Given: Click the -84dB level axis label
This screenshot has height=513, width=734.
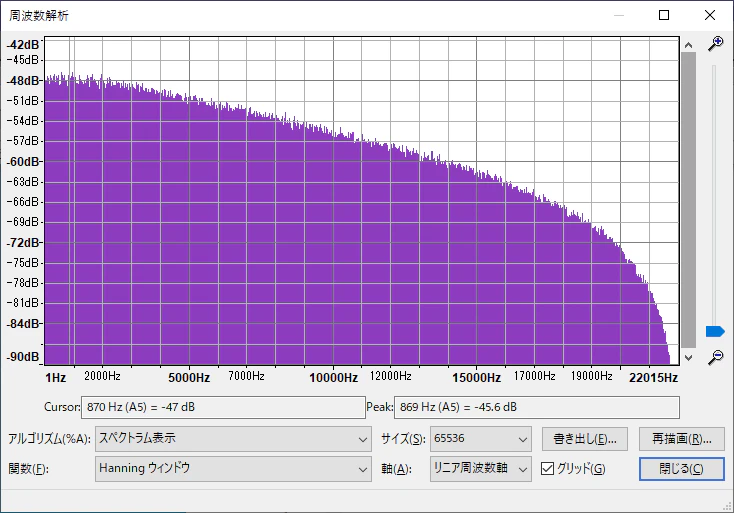Looking at the screenshot, I should pyautogui.click(x=23, y=323).
